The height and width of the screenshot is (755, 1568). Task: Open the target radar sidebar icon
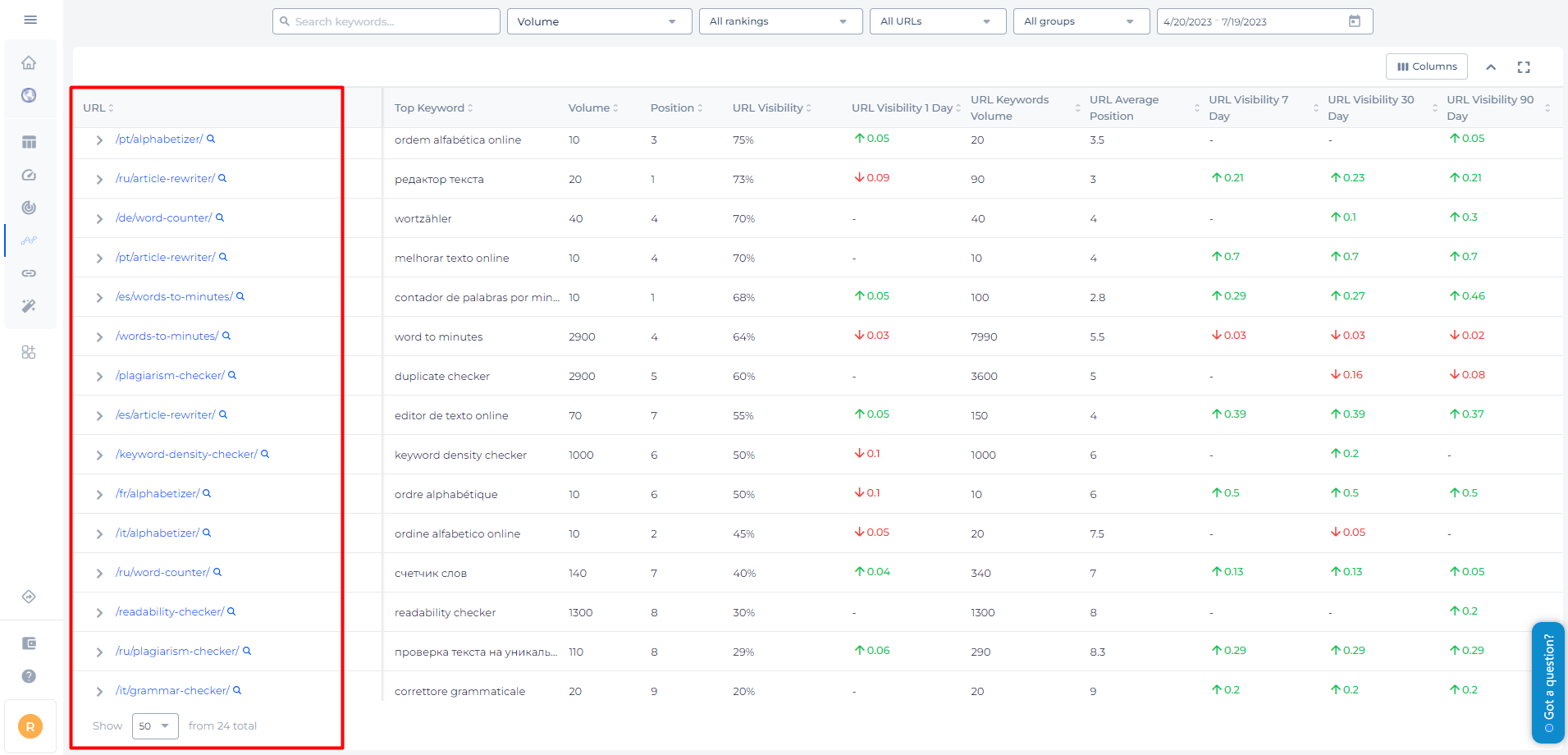click(29, 208)
